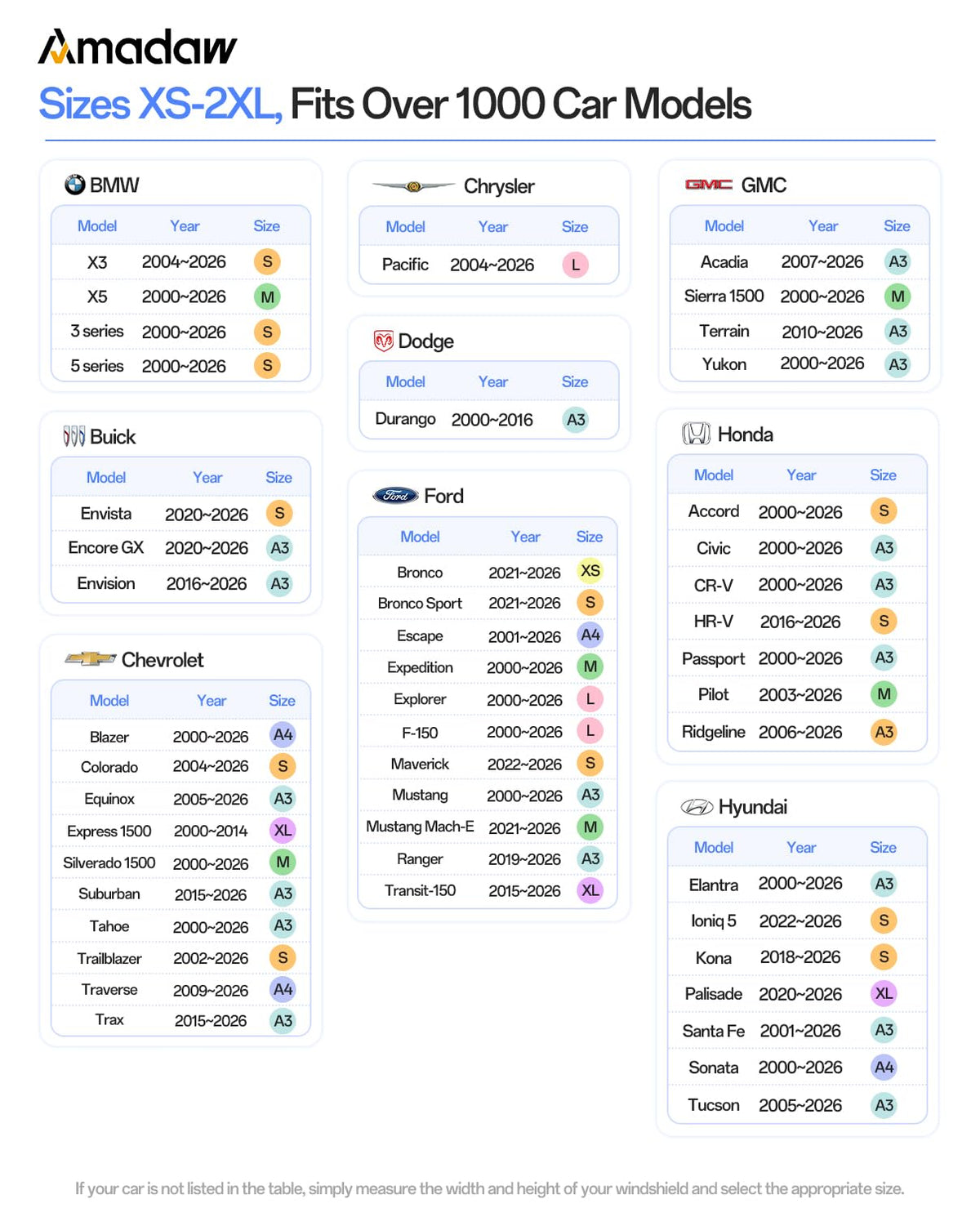Click the Dodge ram head logo

click(383, 341)
